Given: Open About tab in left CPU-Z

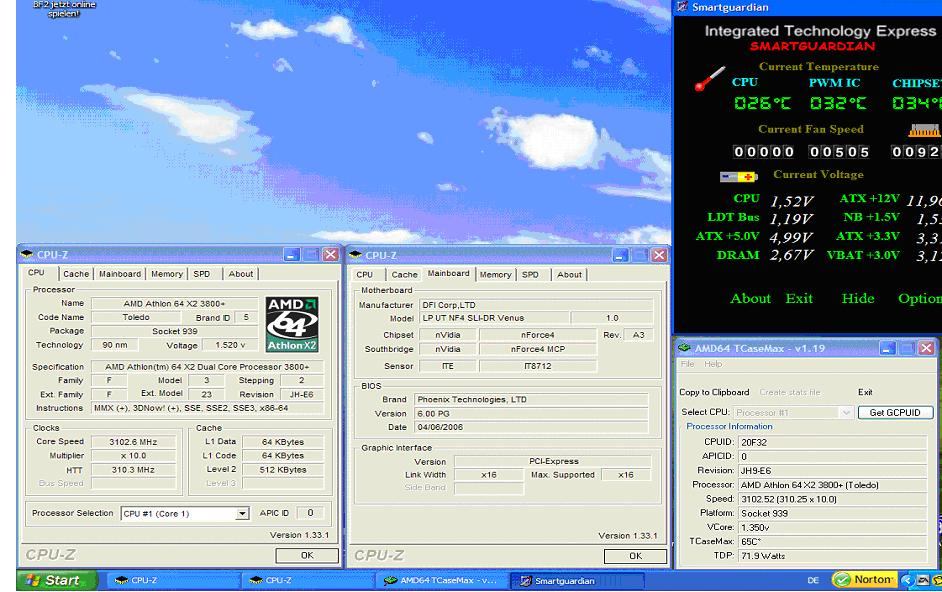Looking at the screenshot, I should [x=240, y=273].
